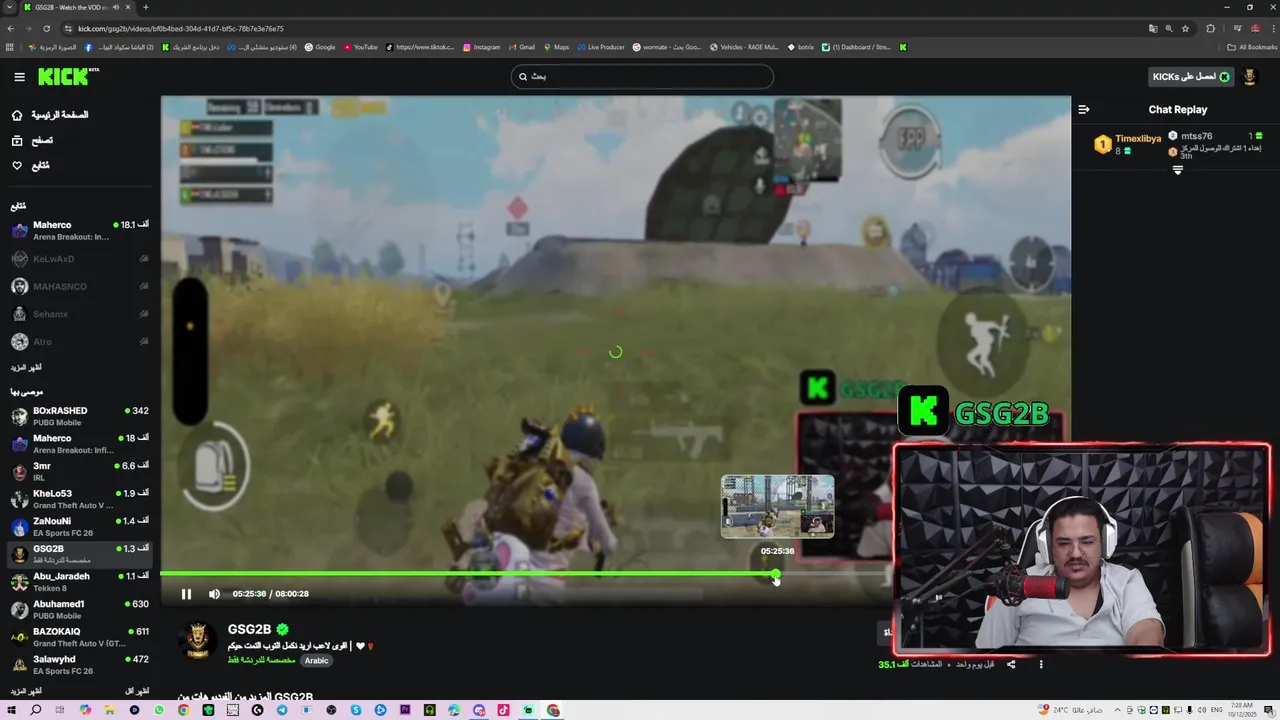Open Windows taskbar search

coord(36,710)
